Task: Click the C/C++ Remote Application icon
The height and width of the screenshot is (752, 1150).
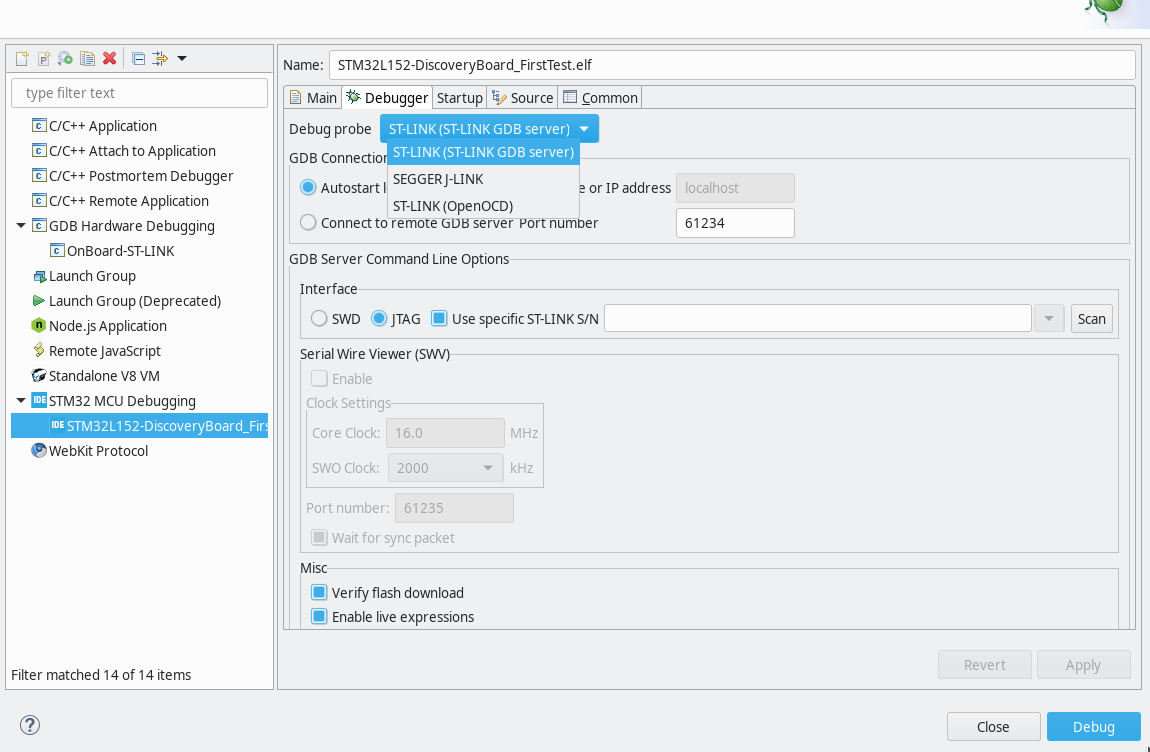Action: [40, 200]
